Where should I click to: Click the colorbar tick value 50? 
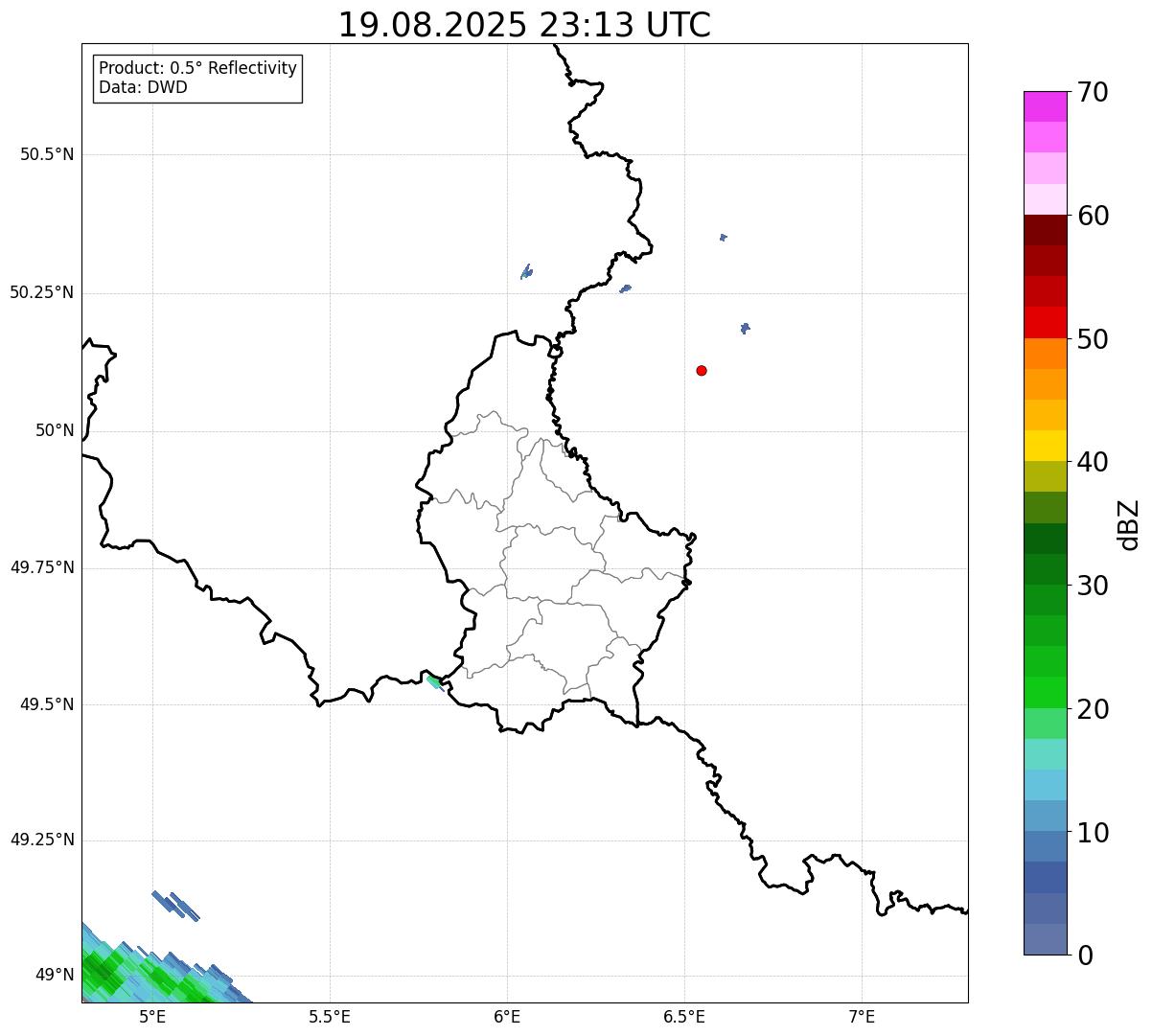[x=1093, y=339]
